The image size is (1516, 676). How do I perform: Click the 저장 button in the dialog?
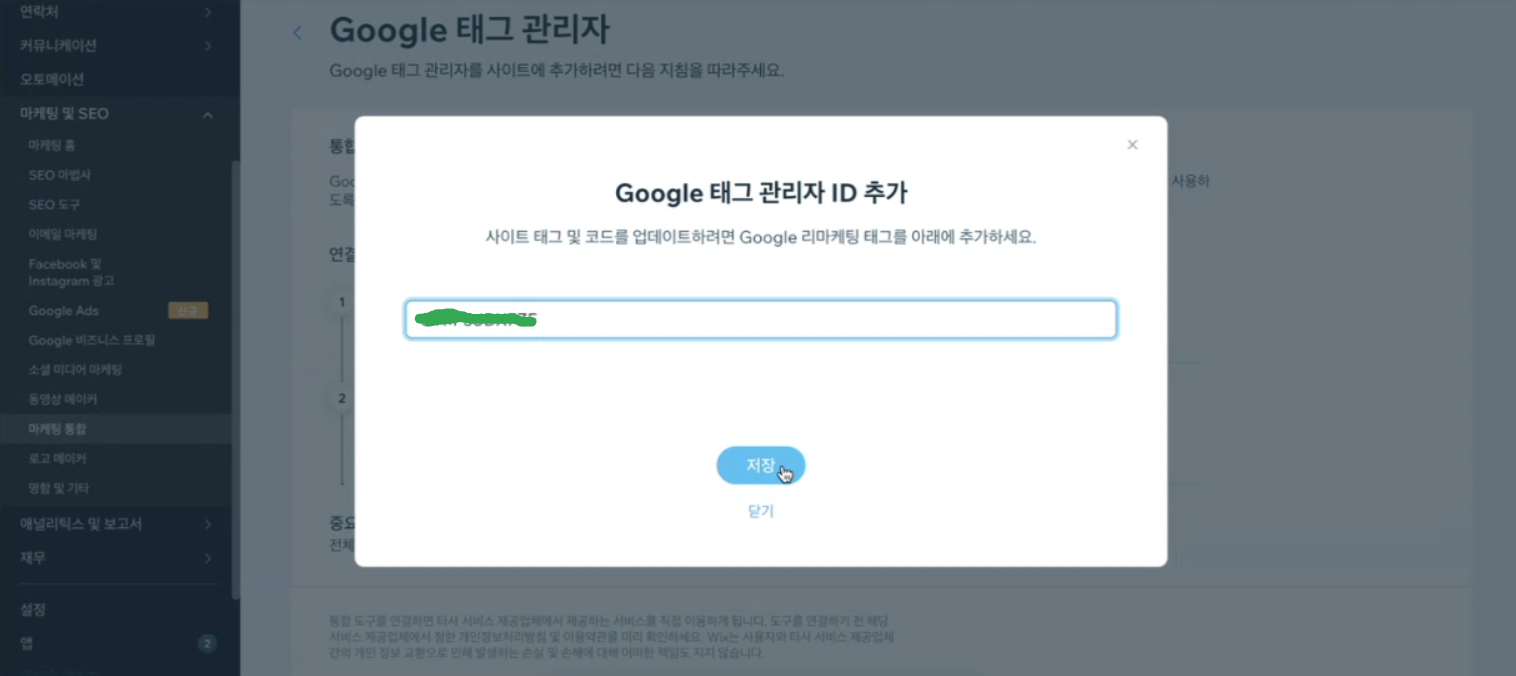(761, 465)
